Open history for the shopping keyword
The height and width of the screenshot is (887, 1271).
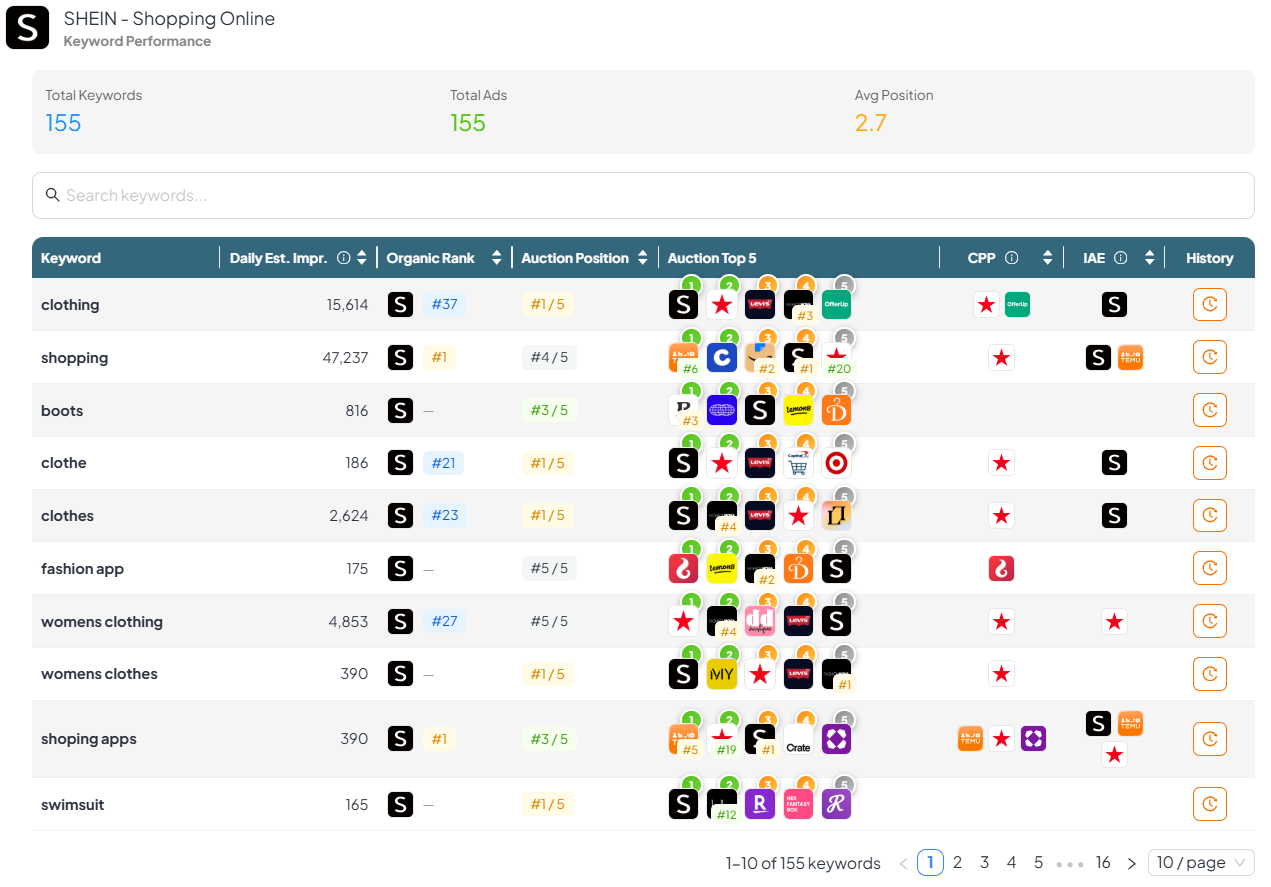[1209, 357]
